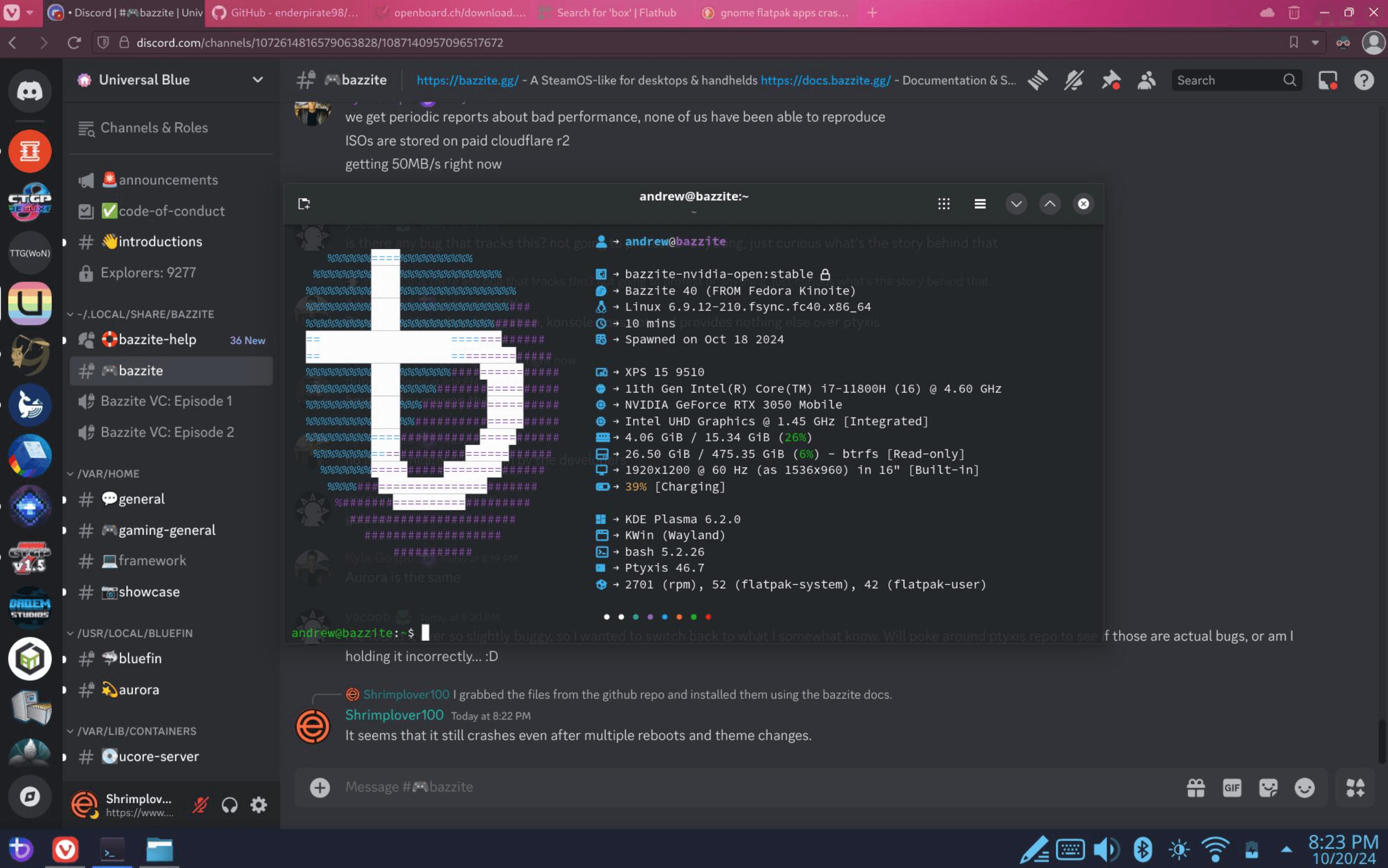
Task: Toggle notification settings bell icon in header
Action: point(1073,80)
